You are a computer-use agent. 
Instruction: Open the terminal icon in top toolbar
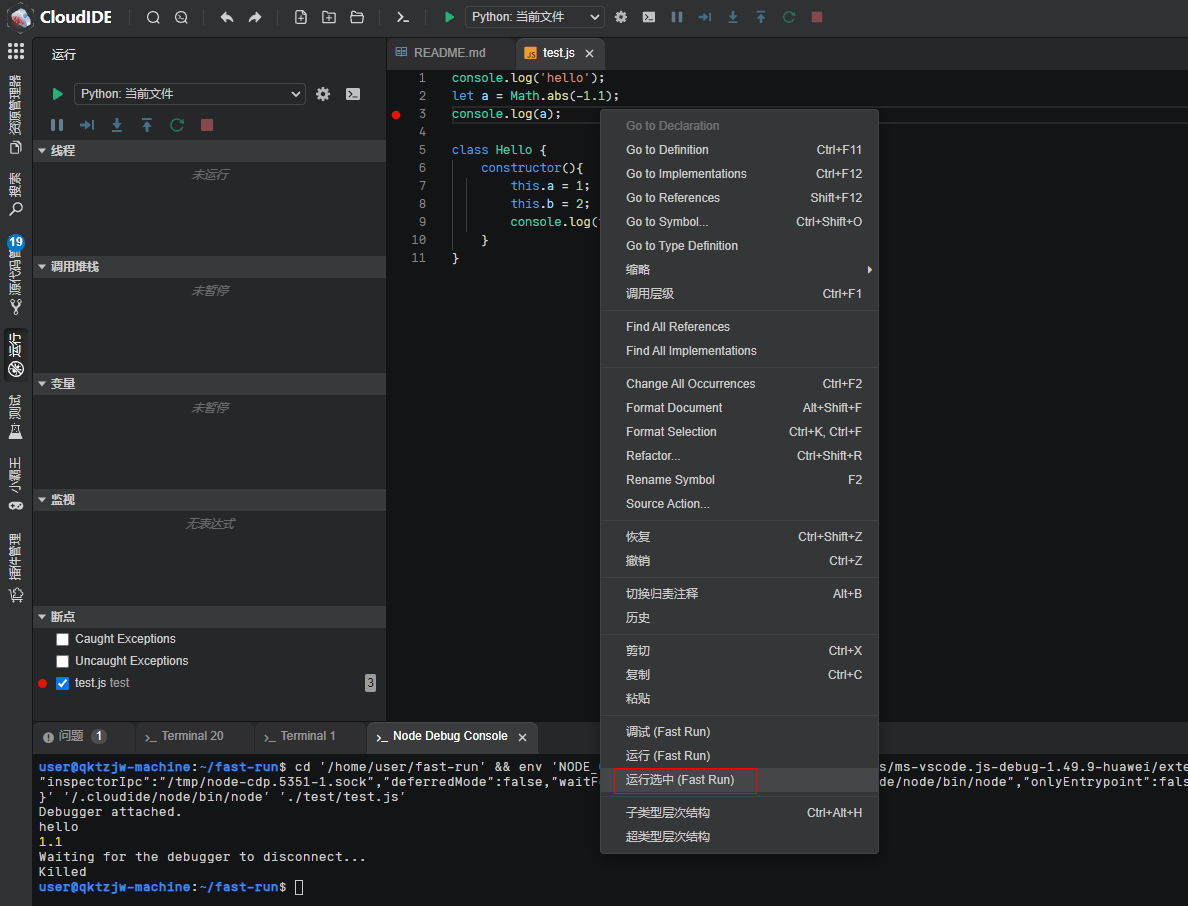(402, 17)
